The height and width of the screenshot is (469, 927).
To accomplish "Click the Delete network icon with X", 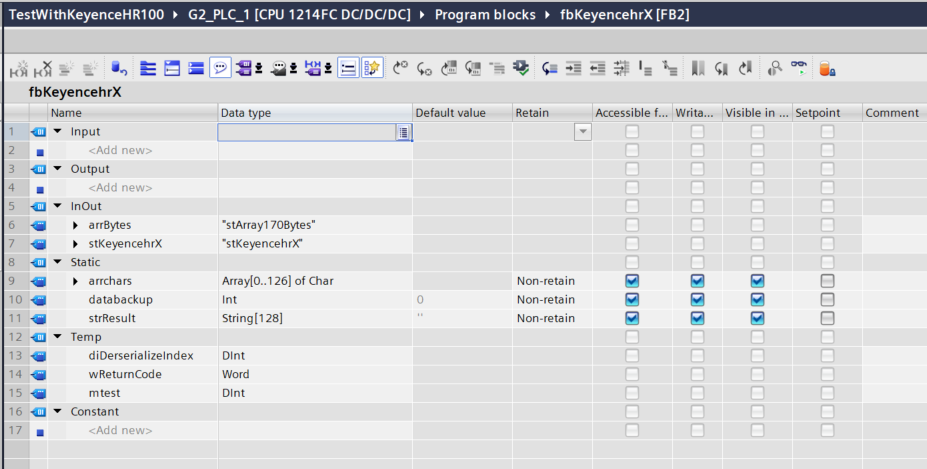I will (43, 69).
